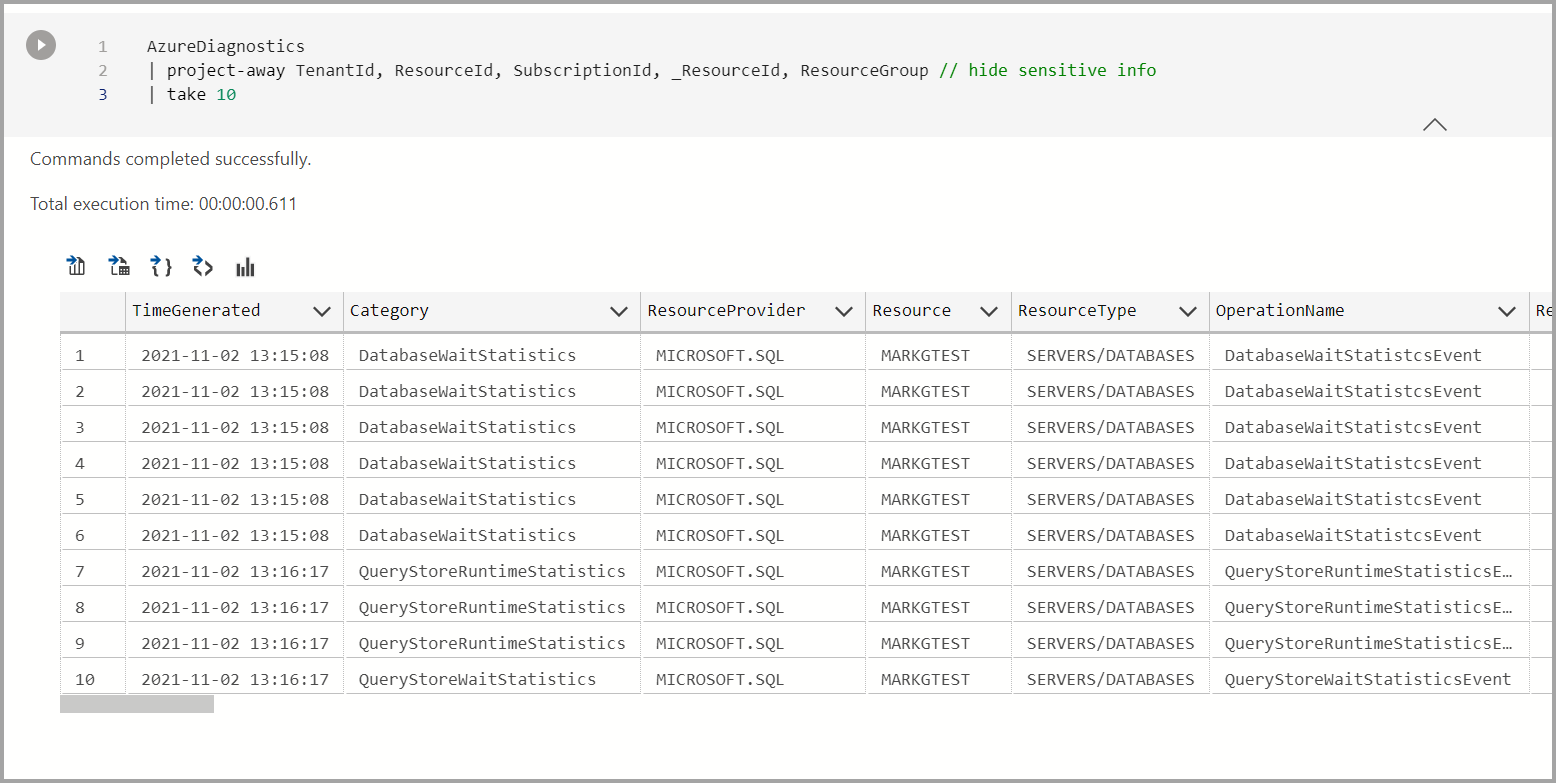Click the export results to file icon
This screenshot has height=783, width=1556.
[76, 266]
